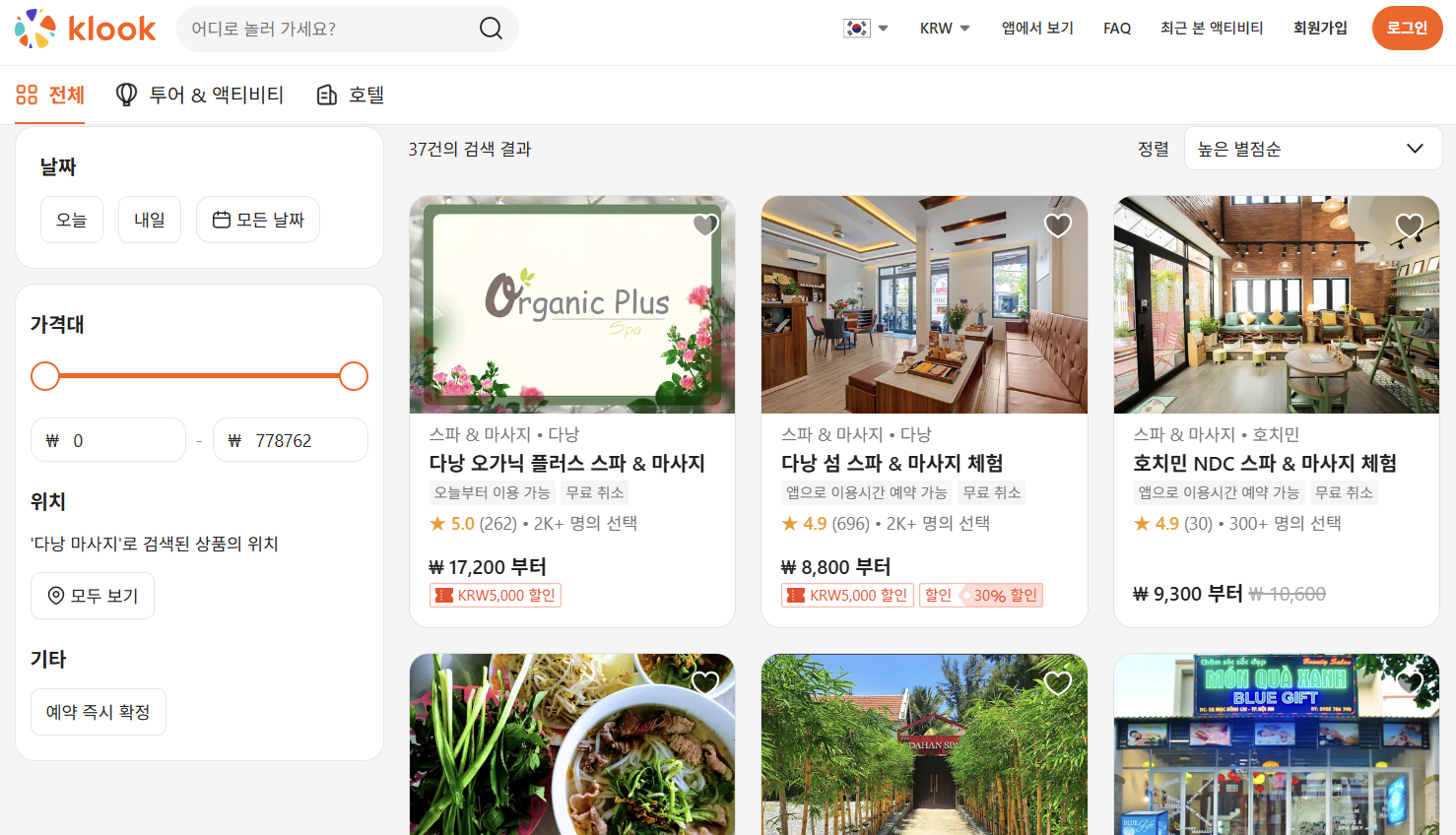Favorite the bamboo path card heart
The image size is (1456, 835).
tap(1058, 683)
